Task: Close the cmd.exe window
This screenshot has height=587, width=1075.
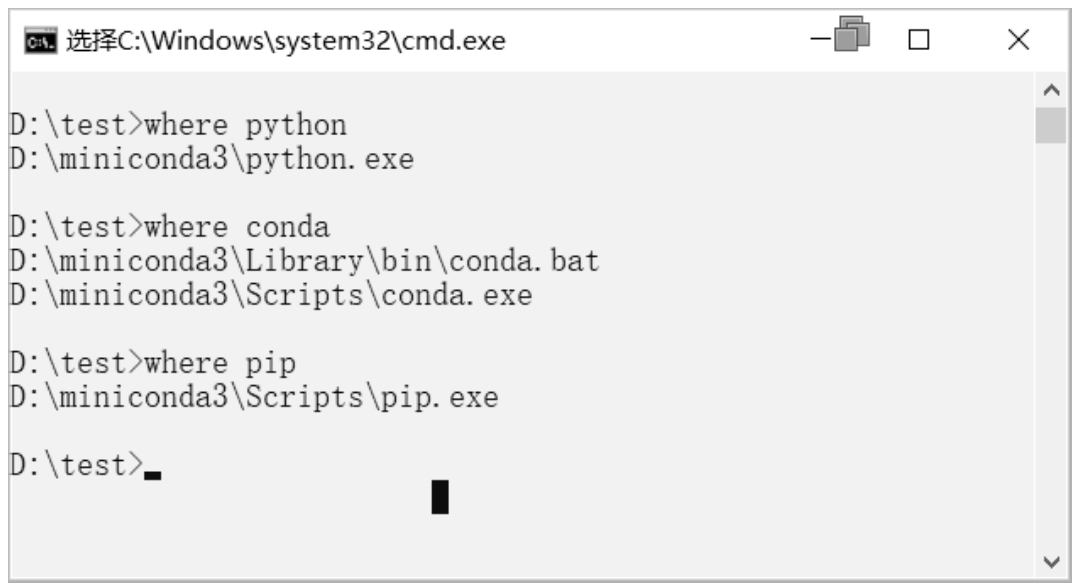Action: click(x=1019, y=40)
